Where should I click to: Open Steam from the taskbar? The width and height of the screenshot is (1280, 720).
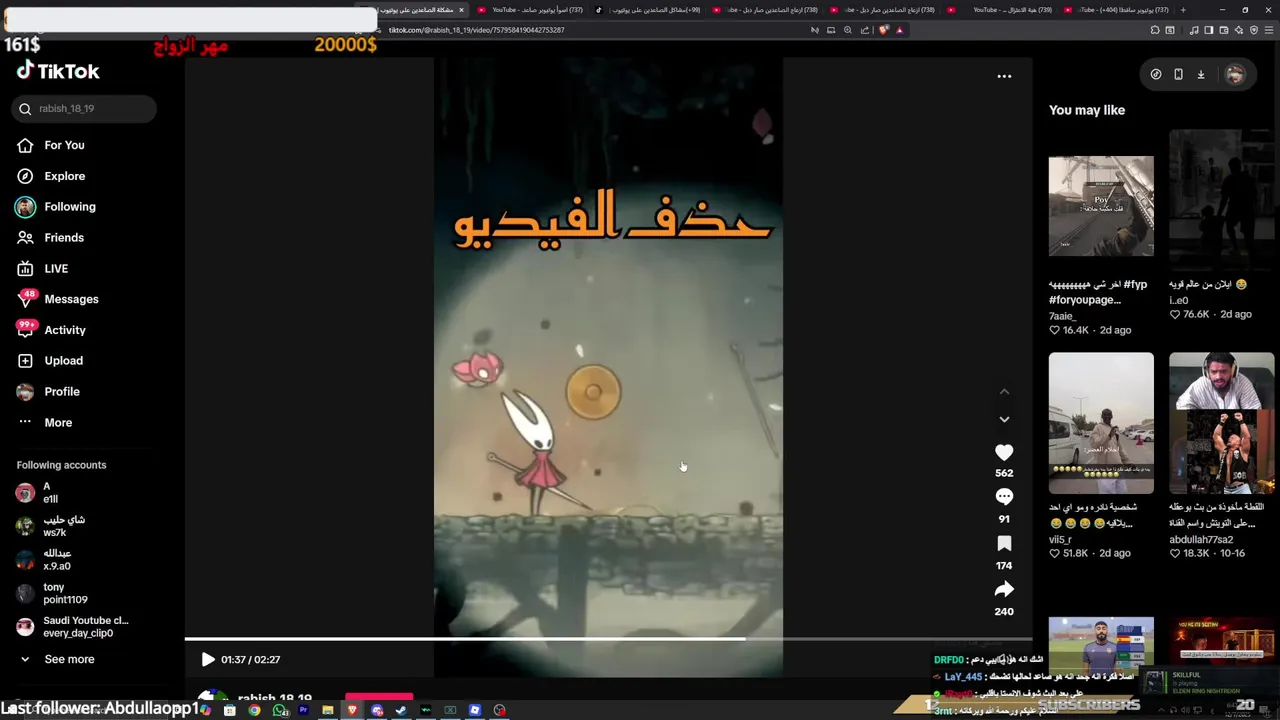pos(401,710)
